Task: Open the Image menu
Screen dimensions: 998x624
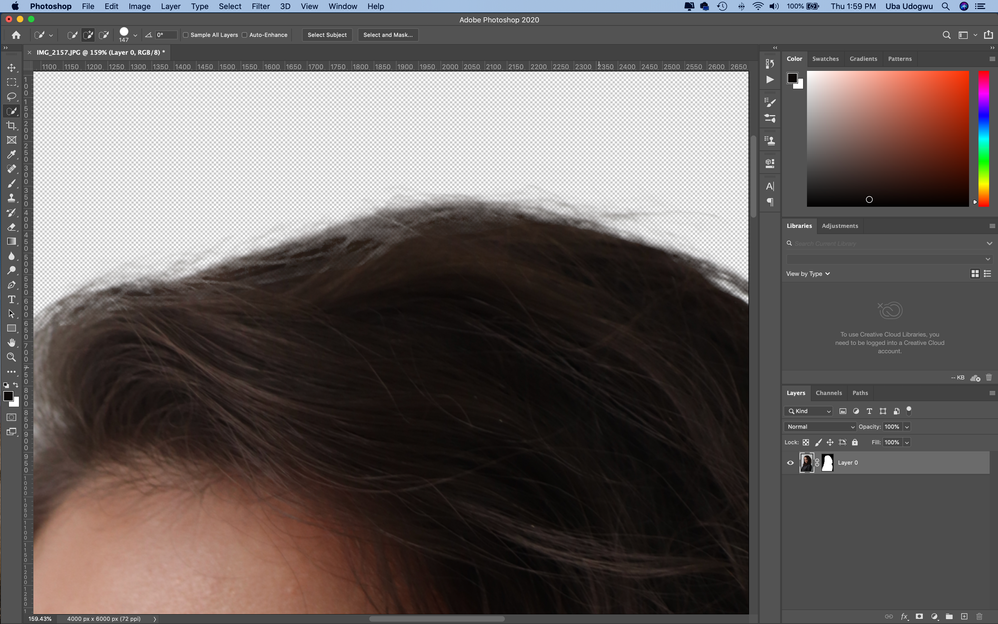Action: 139,6
